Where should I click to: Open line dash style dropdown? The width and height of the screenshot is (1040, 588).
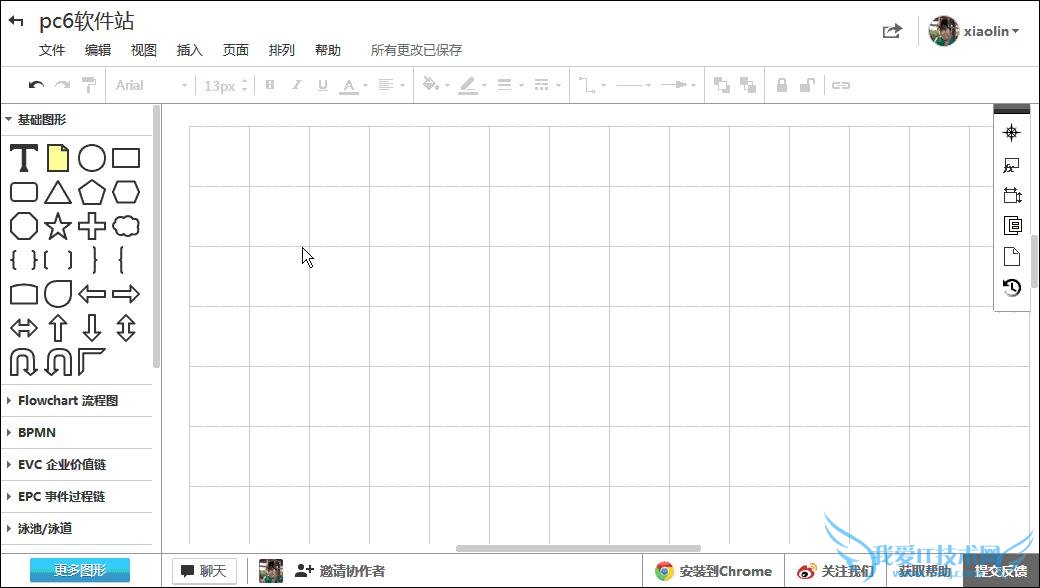(x=547, y=85)
